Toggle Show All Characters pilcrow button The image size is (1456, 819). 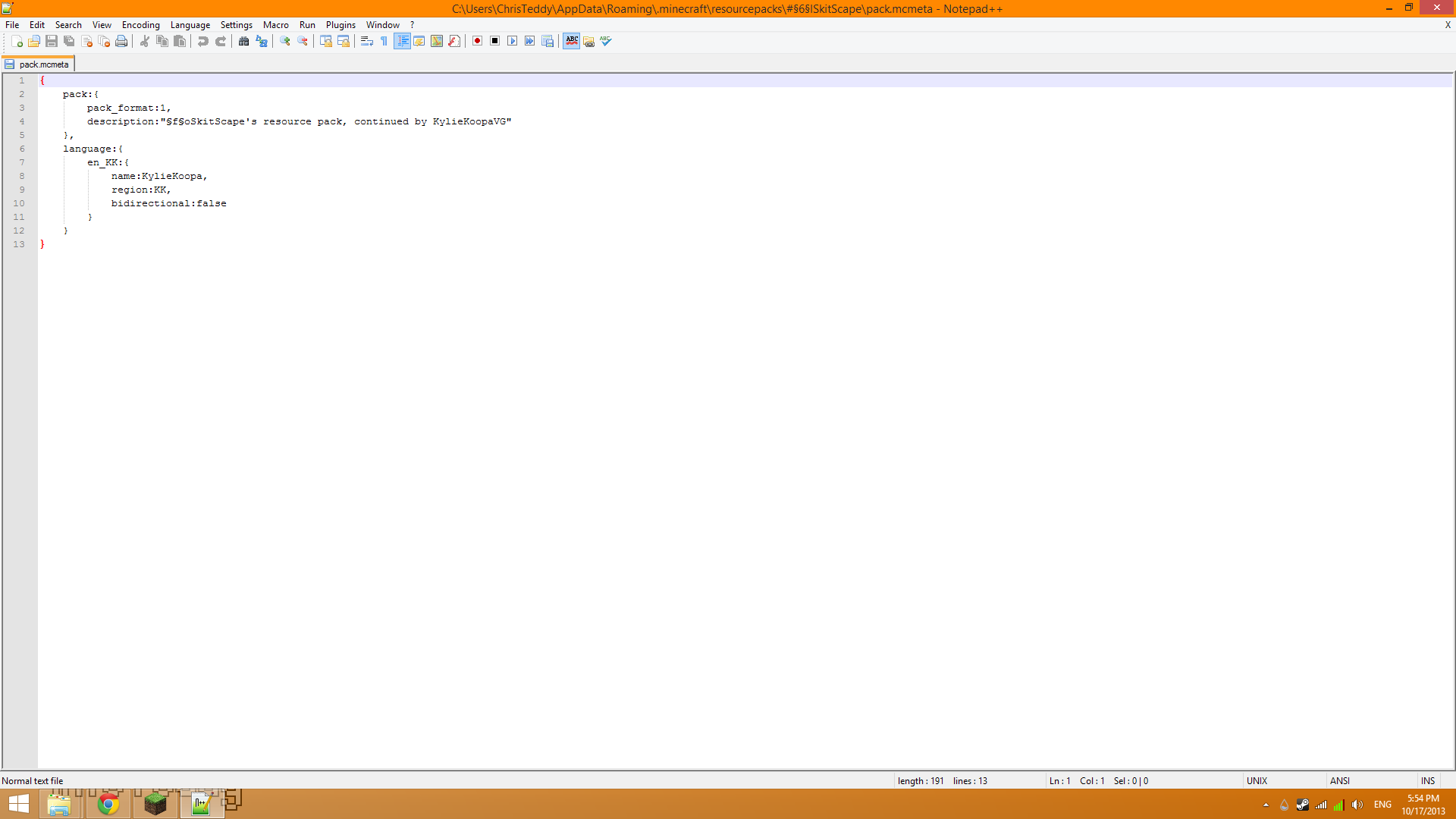(384, 41)
